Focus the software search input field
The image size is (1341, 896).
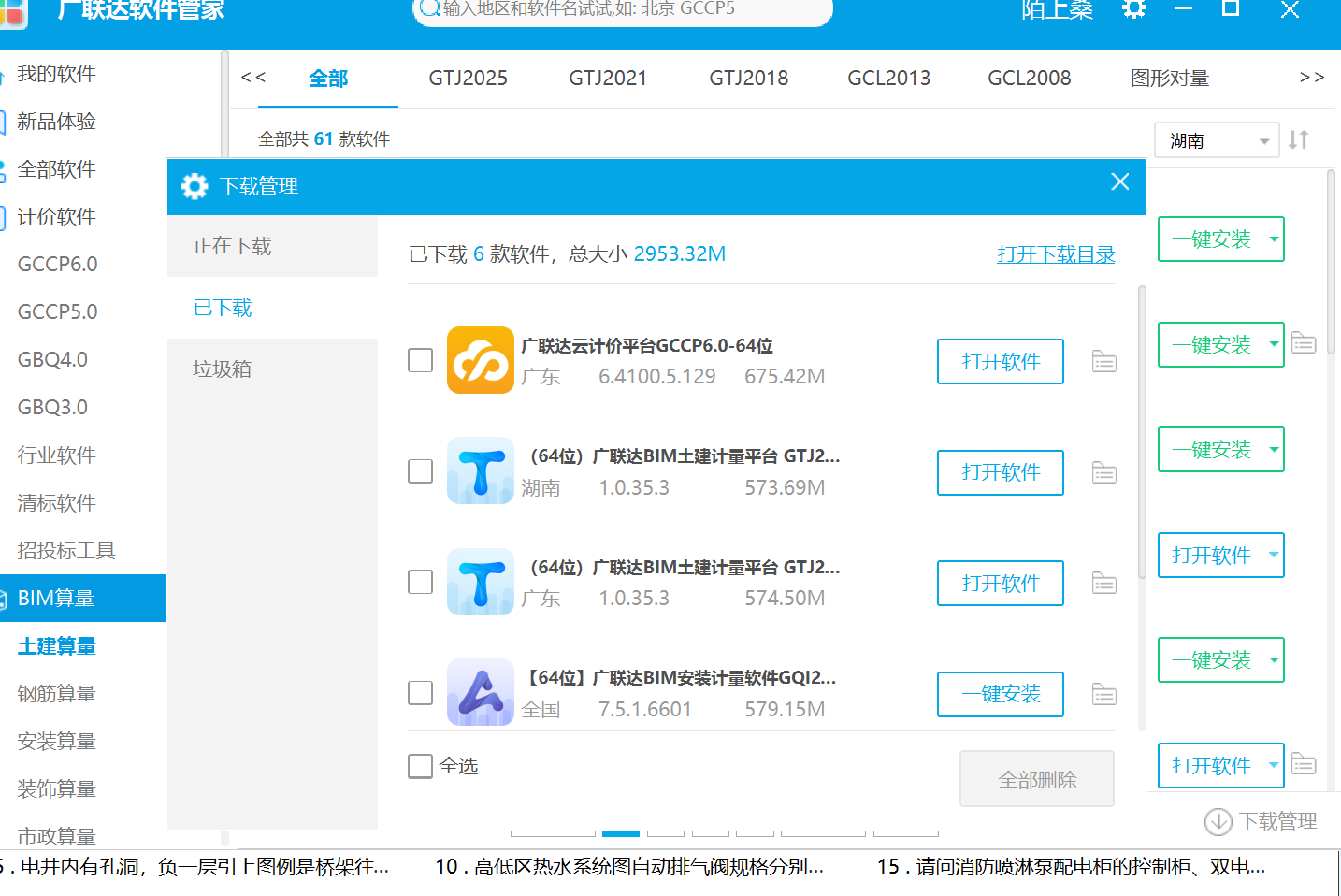[622, 9]
